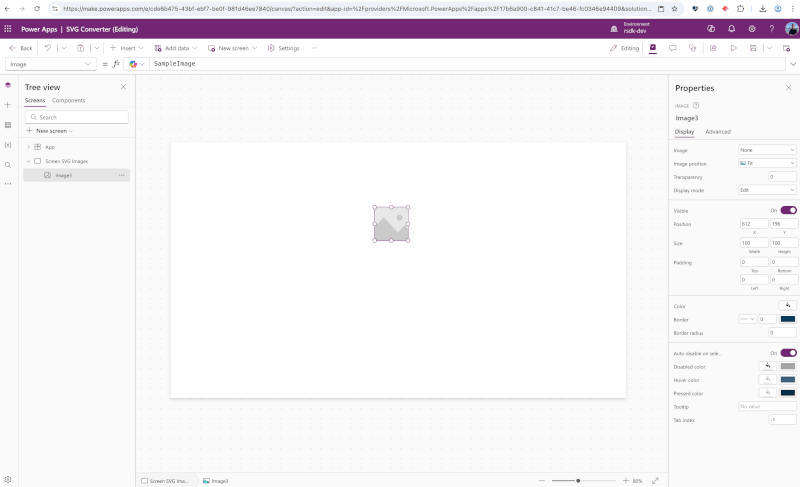Open the property selector dropdown showing Image
The image size is (800, 487).
[x=50, y=64]
